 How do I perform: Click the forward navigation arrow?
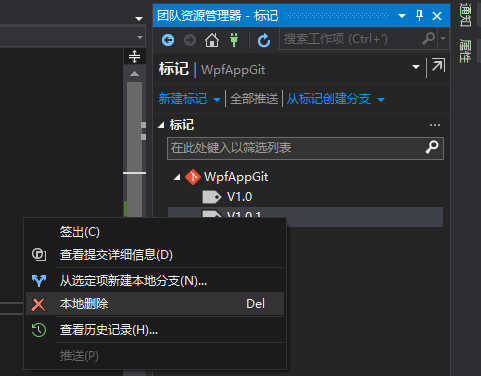[x=190, y=40]
